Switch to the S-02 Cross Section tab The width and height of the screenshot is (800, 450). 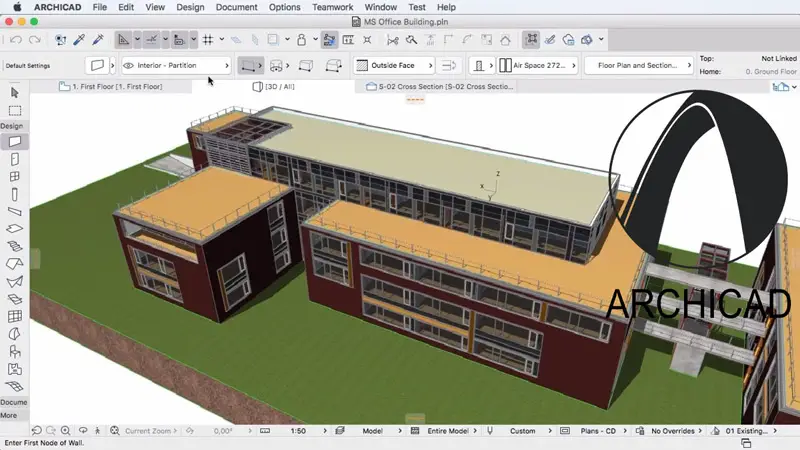[x=446, y=87]
